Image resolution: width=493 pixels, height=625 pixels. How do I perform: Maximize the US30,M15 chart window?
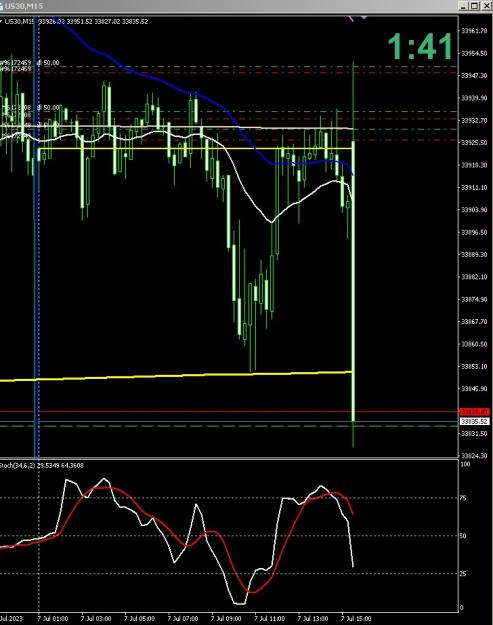point(474,6)
